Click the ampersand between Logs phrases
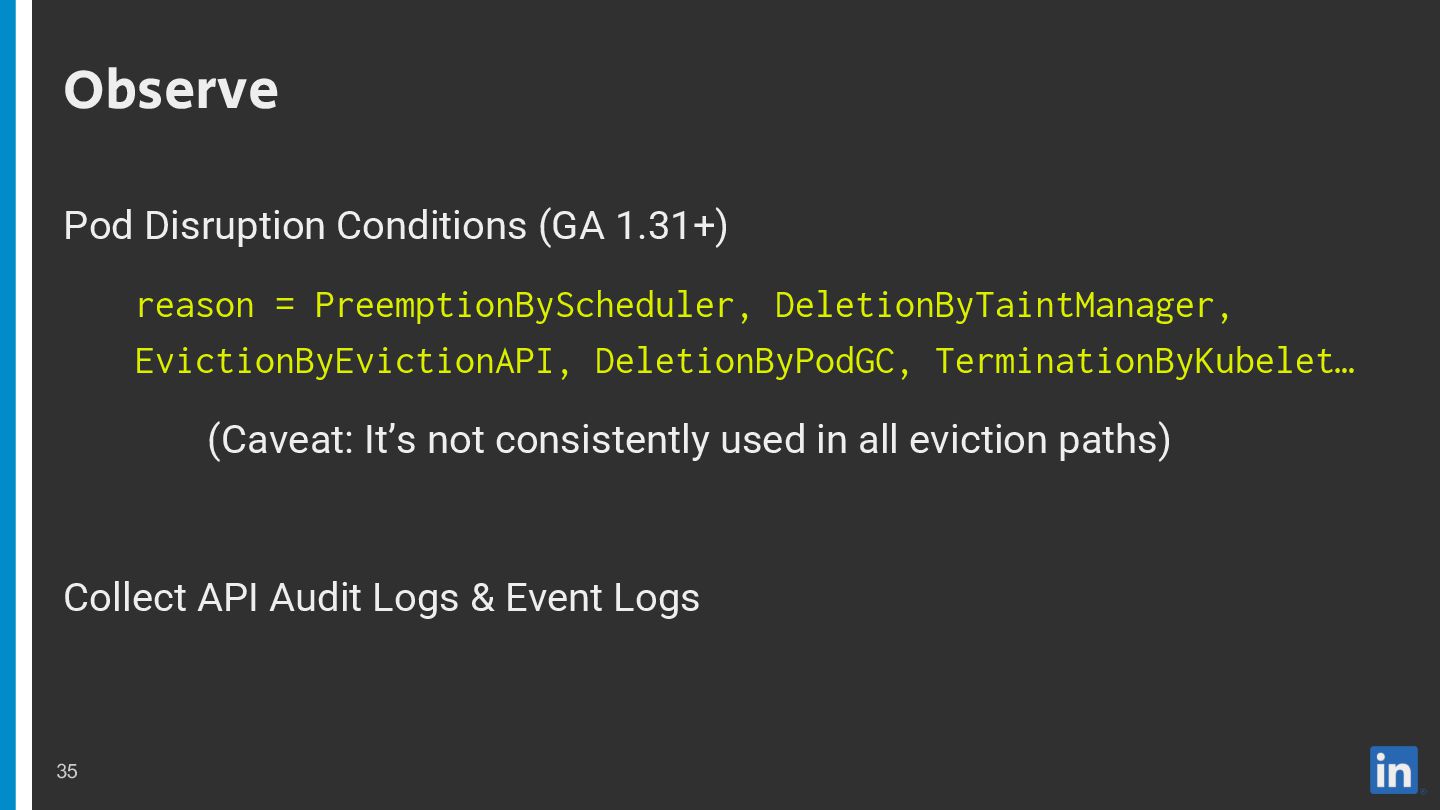The height and width of the screenshot is (810, 1440). [x=482, y=598]
